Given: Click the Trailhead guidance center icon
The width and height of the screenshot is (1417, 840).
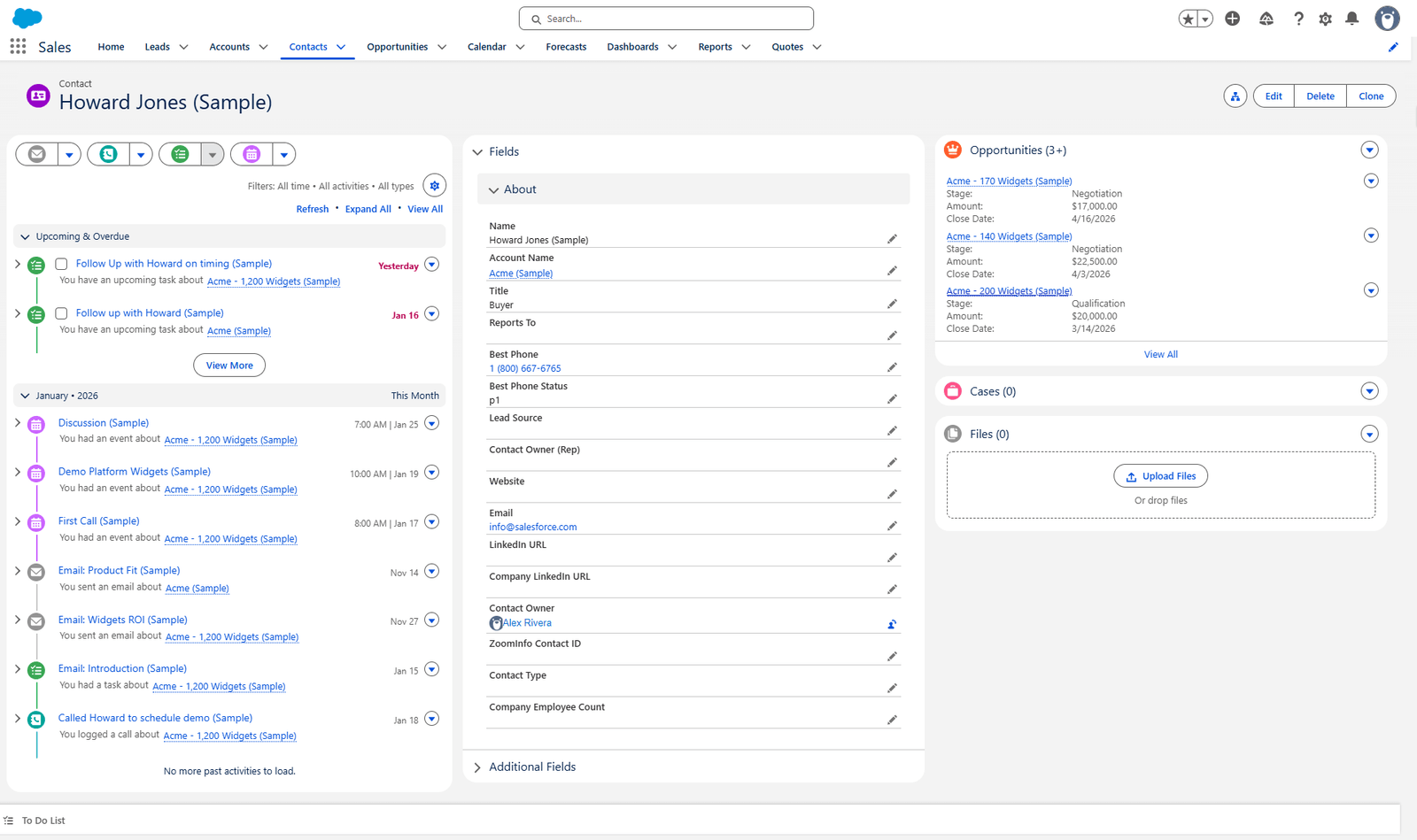Looking at the screenshot, I should pos(1266,19).
